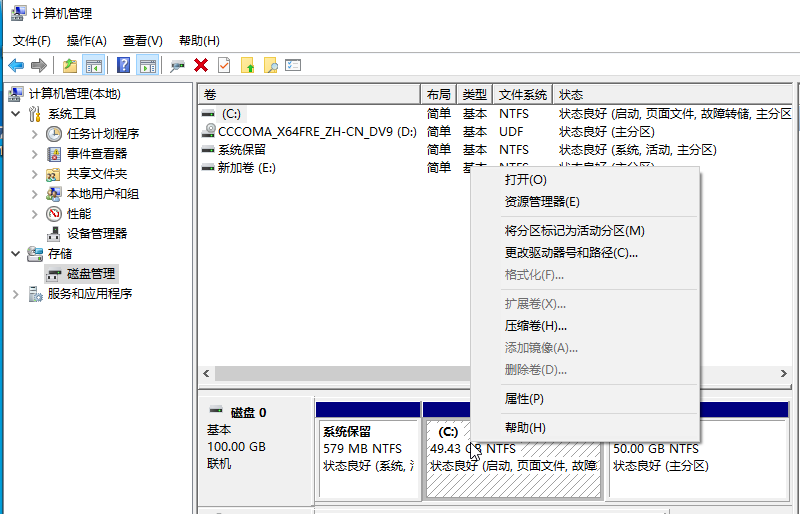Sort by the 布局 column header

coord(439,94)
